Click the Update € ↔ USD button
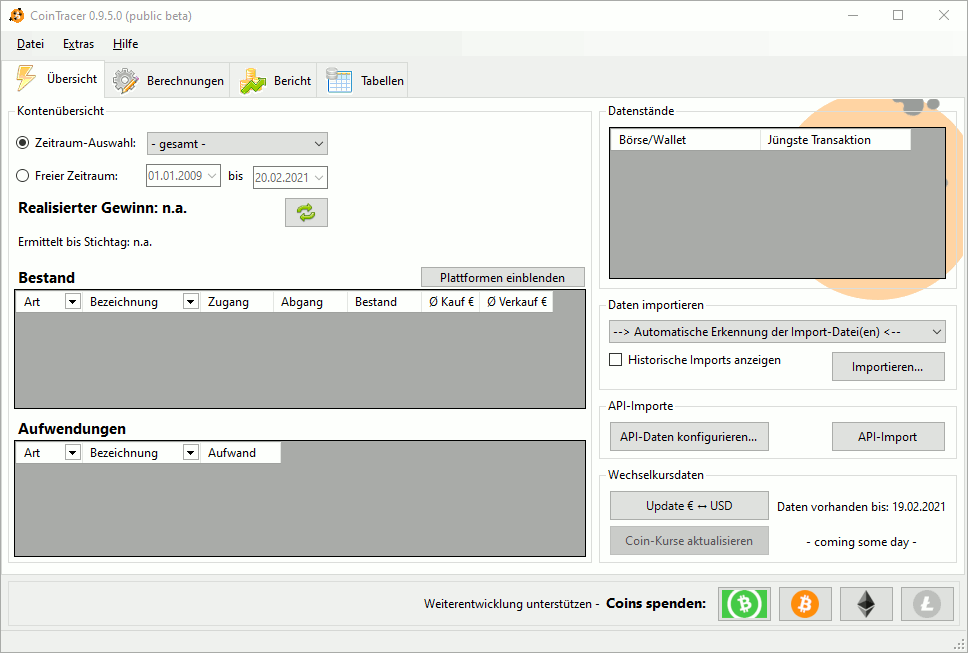The width and height of the screenshot is (968, 653). click(x=689, y=505)
